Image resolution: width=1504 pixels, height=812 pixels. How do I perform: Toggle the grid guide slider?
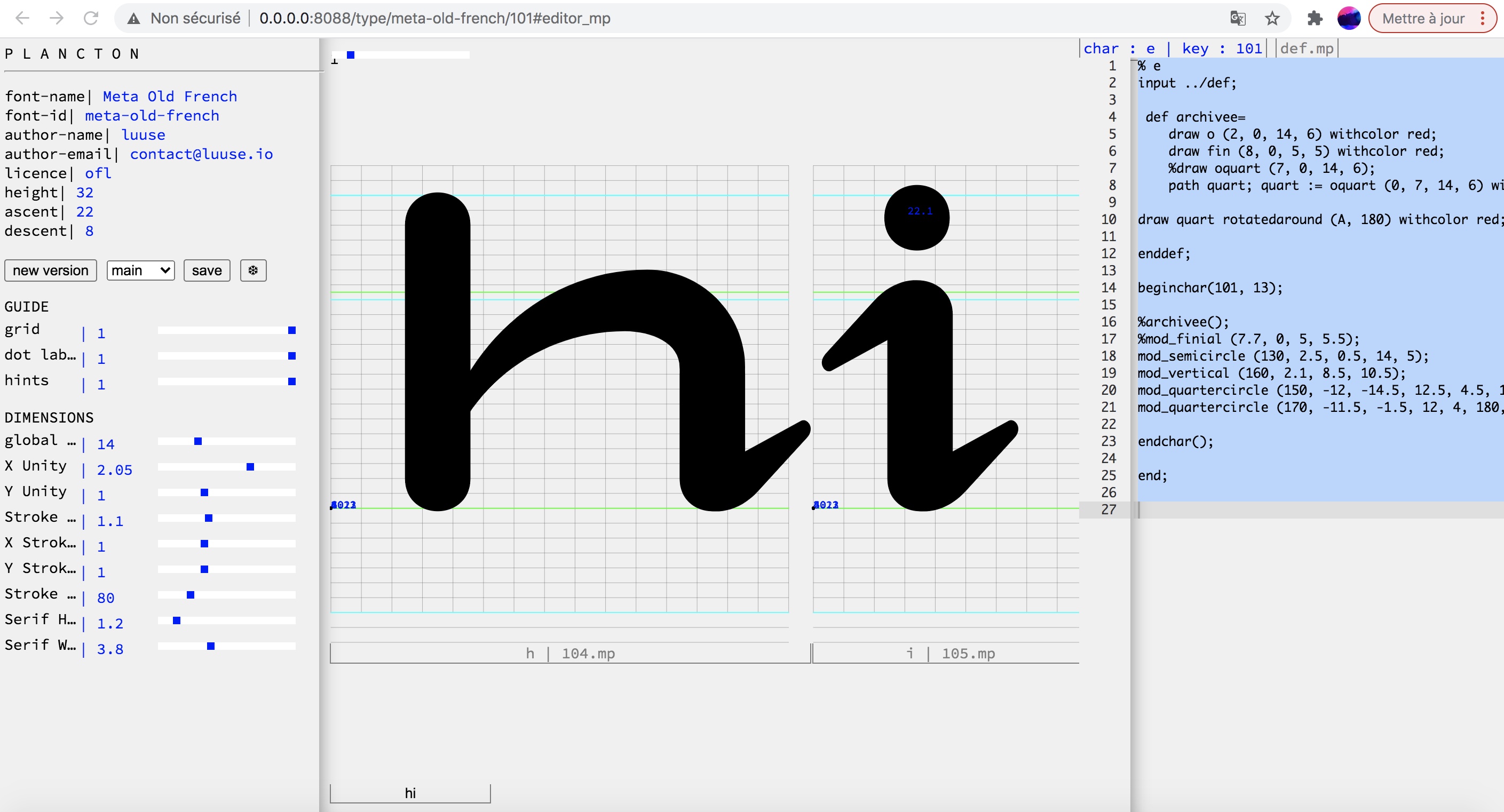[291, 330]
